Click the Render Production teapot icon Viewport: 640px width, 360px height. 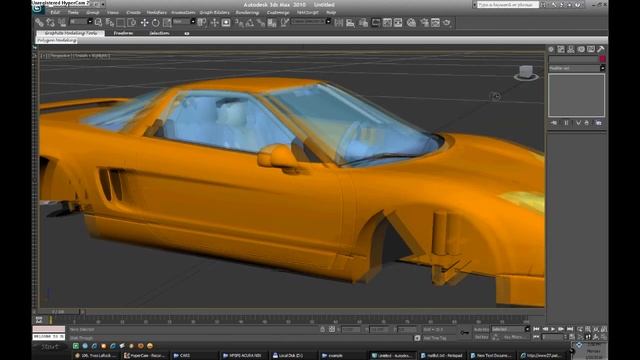pyautogui.click(x=447, y=22)
